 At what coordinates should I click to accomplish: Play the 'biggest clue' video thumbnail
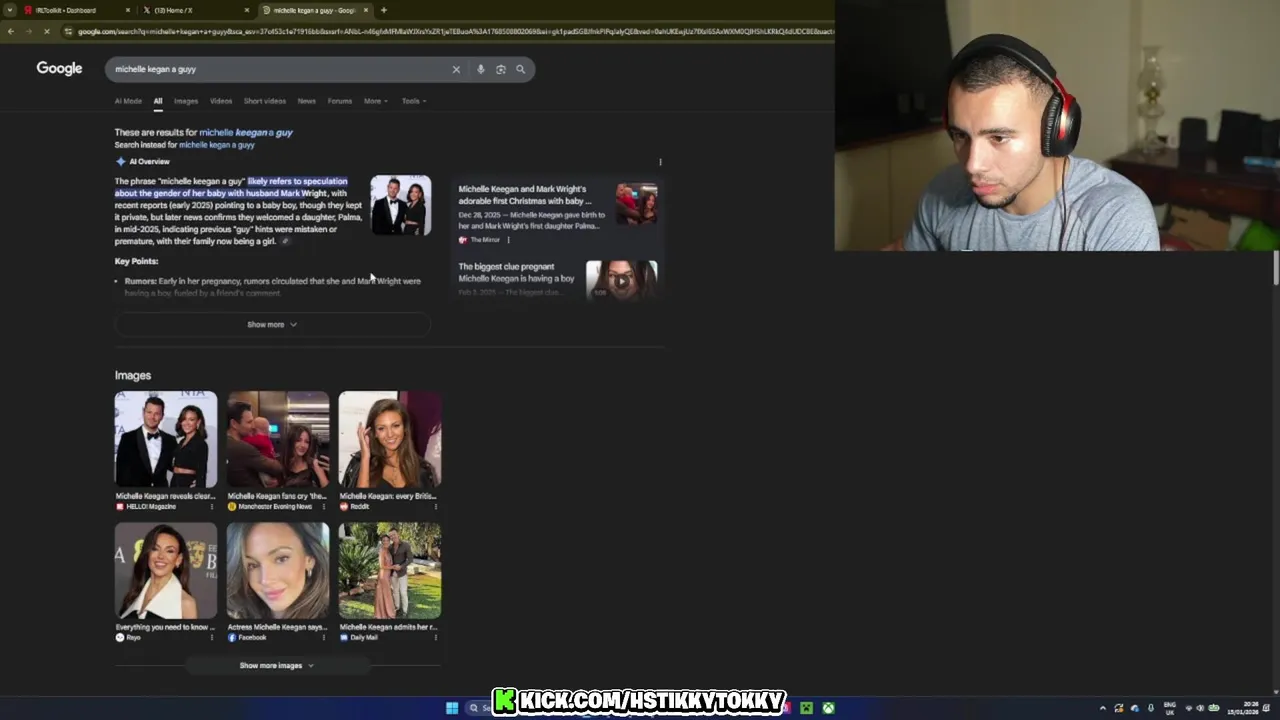(x=622, y=279)
